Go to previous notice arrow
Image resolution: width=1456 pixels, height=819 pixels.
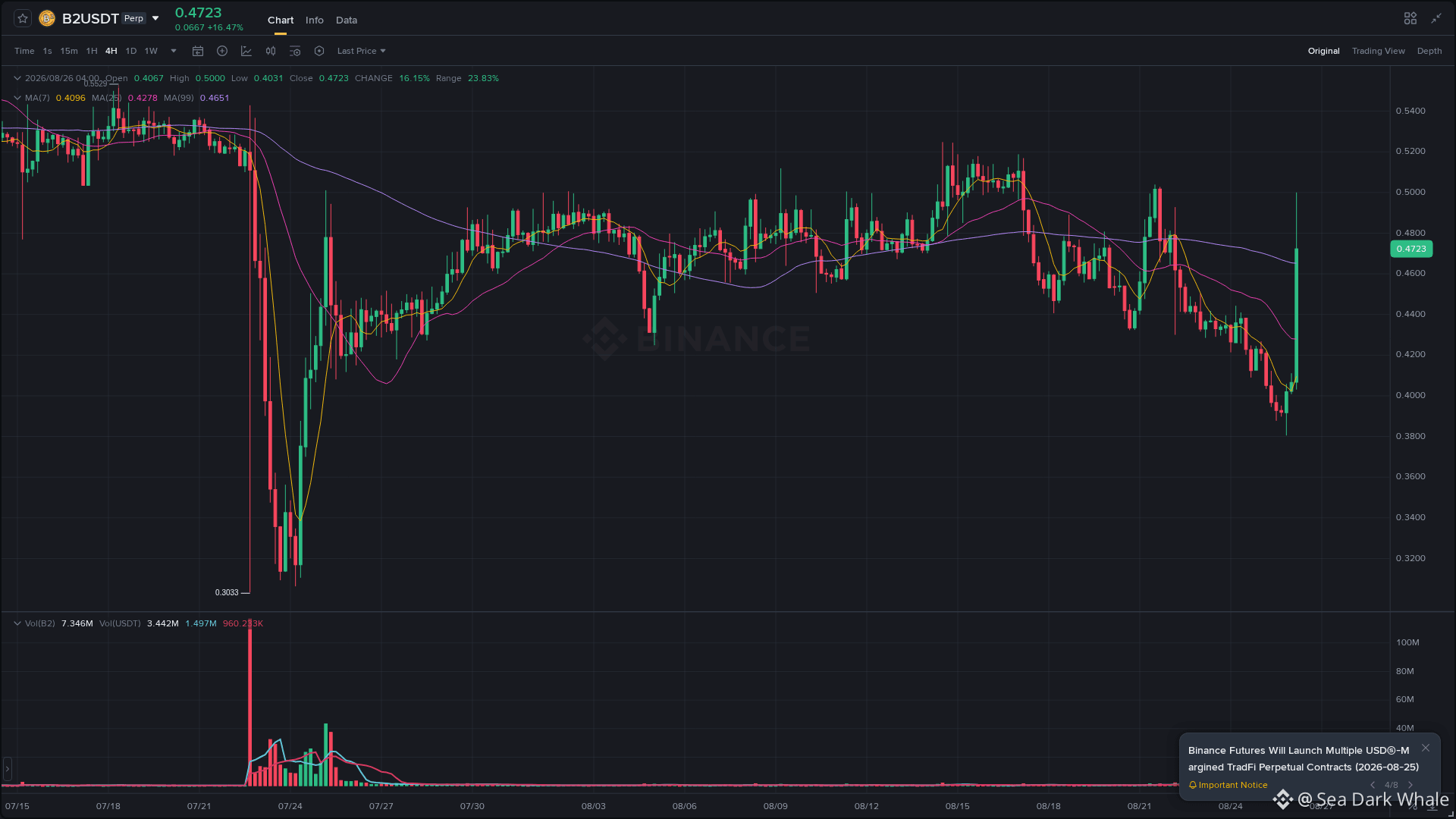[x=1373, y=785]
